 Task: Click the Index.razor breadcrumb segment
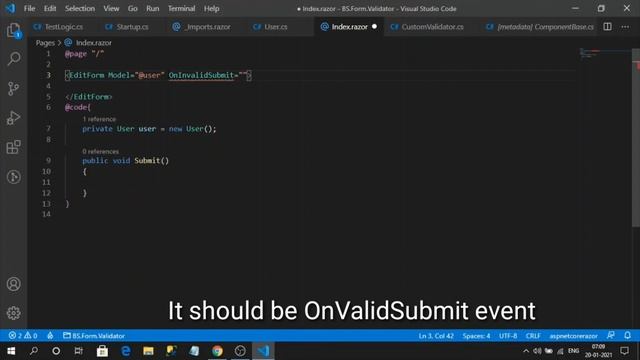pyautogui.click(x=93, y=42)
